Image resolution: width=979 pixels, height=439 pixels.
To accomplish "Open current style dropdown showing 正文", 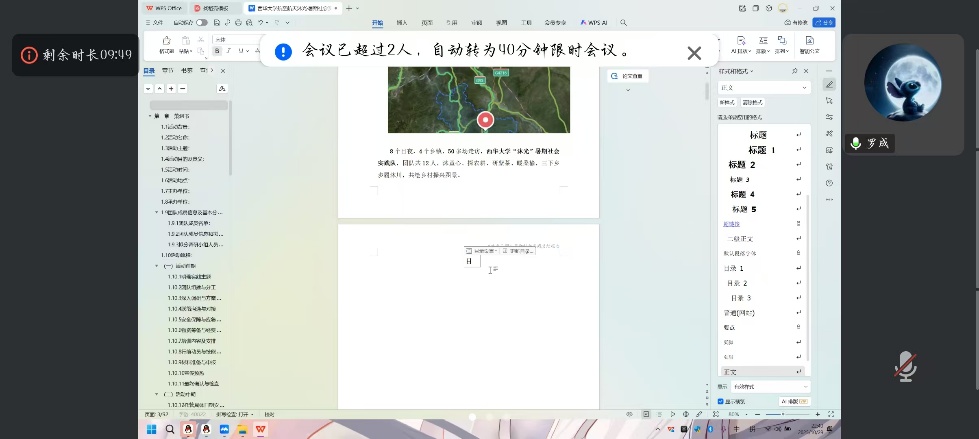I will point(763,88).
